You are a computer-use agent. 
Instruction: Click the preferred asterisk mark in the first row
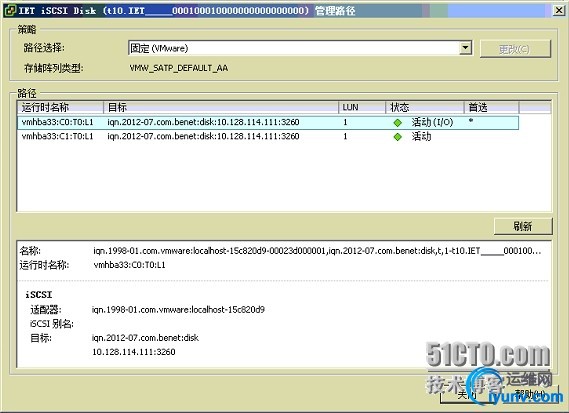point(471,120)
